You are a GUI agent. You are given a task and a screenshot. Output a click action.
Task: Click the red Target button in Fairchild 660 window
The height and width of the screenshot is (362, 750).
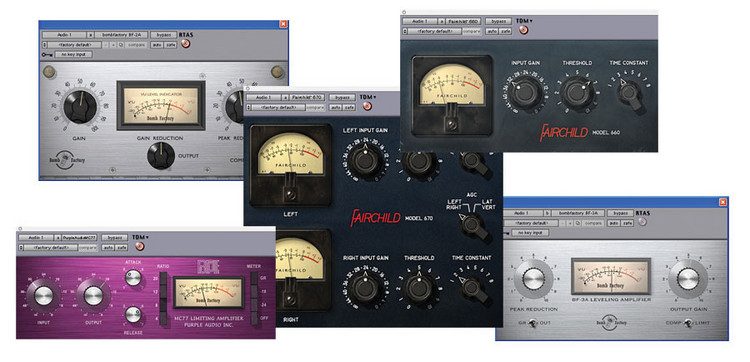pos(523,30)
